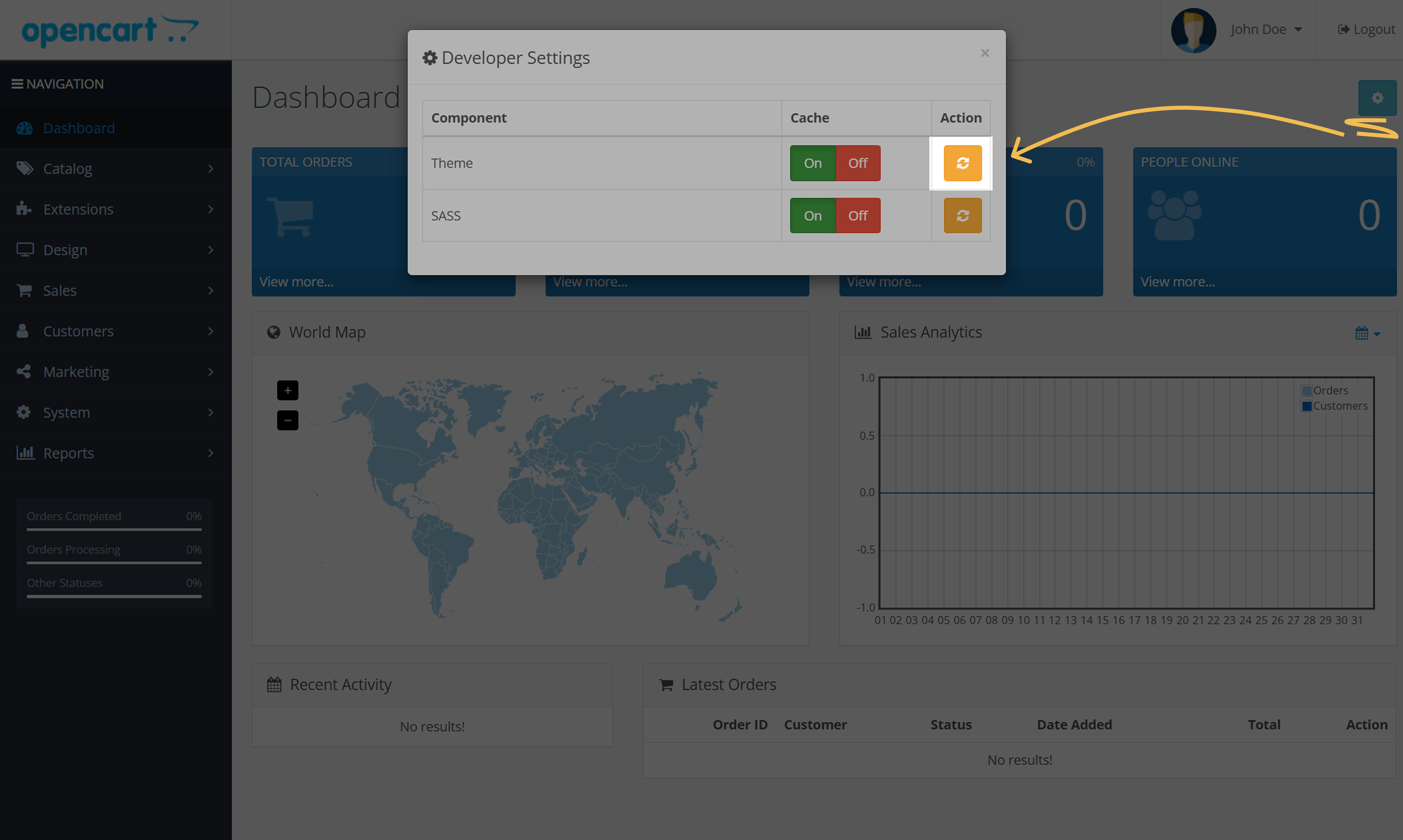The height and width of the screenshot is (840, 1403).
Task: Click the map zoom in plus button
Action: [287, 390]
